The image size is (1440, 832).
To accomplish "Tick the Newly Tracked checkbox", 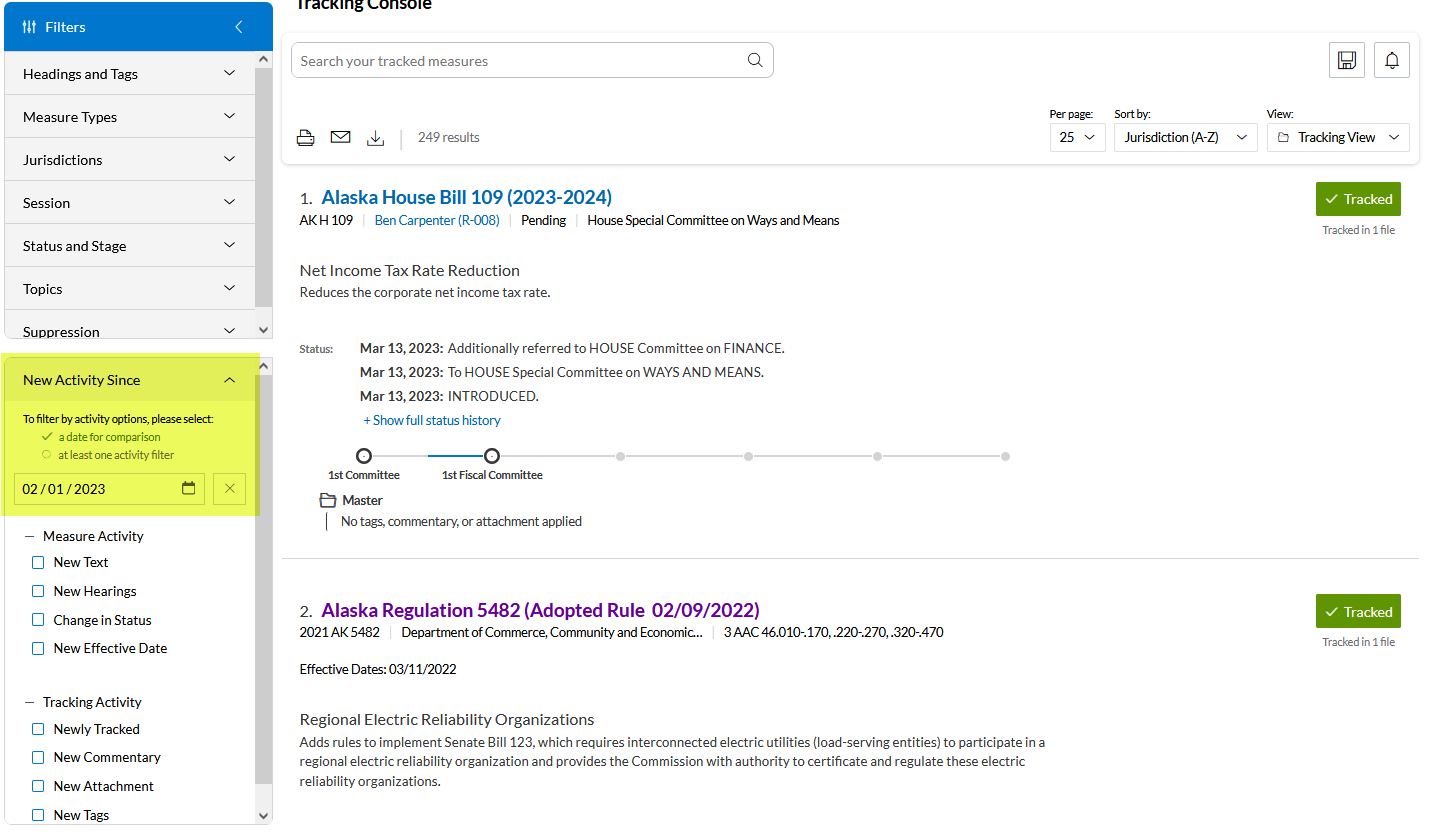I will (x=38, y=730).
